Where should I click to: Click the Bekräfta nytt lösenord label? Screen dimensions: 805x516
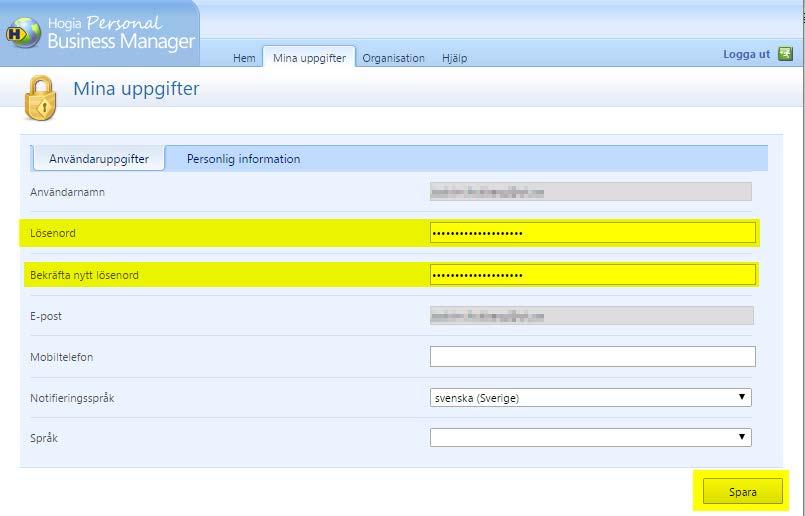coord(84,275)
